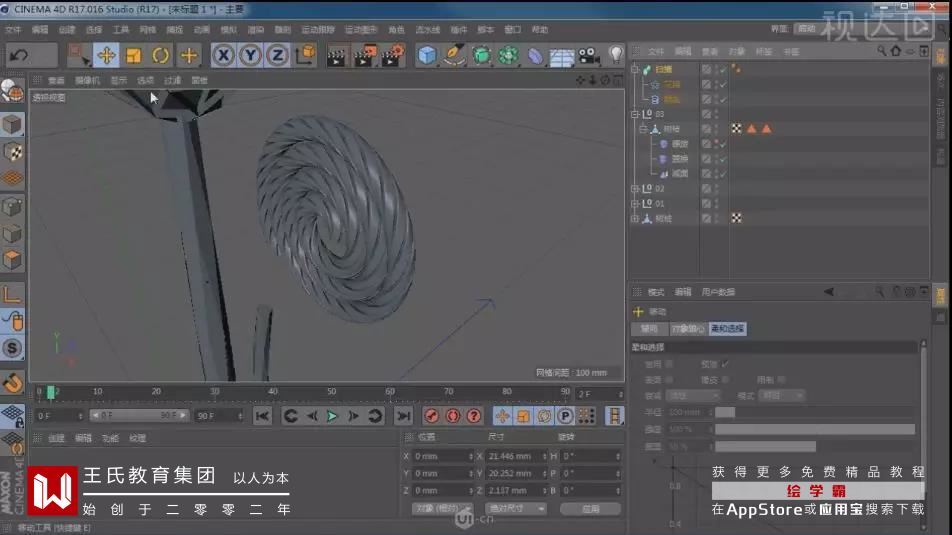Image resolution: width=952 pixels, height=535 pixels.
Task: Collapse the 03 null object
Action: 635,114
